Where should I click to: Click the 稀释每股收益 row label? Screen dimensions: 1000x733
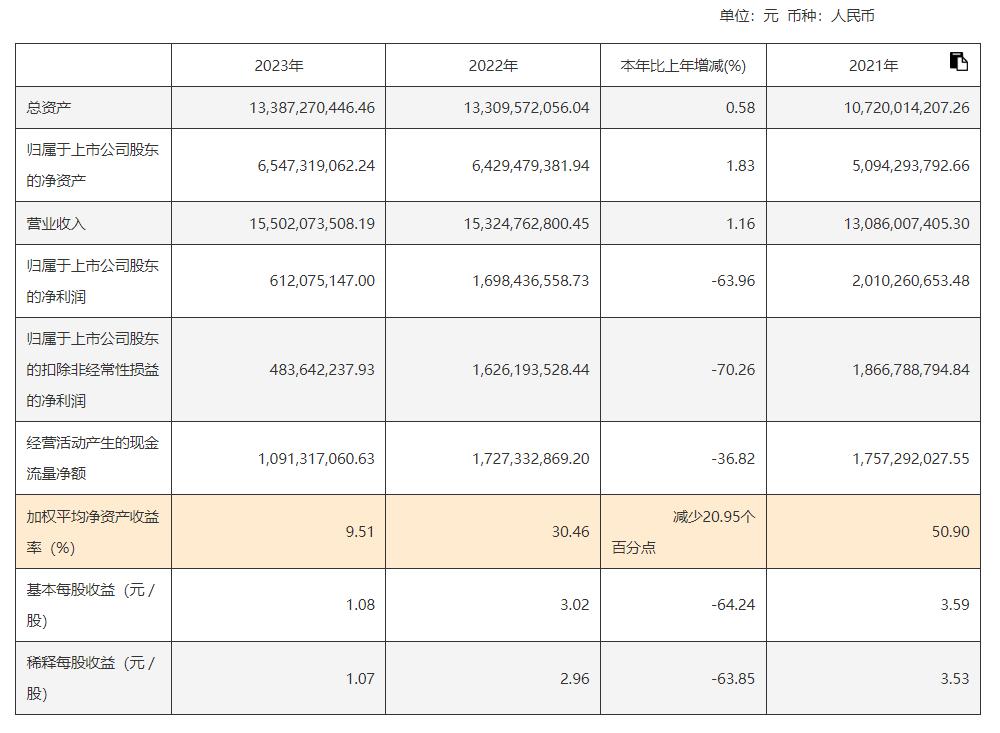[93, 677]
